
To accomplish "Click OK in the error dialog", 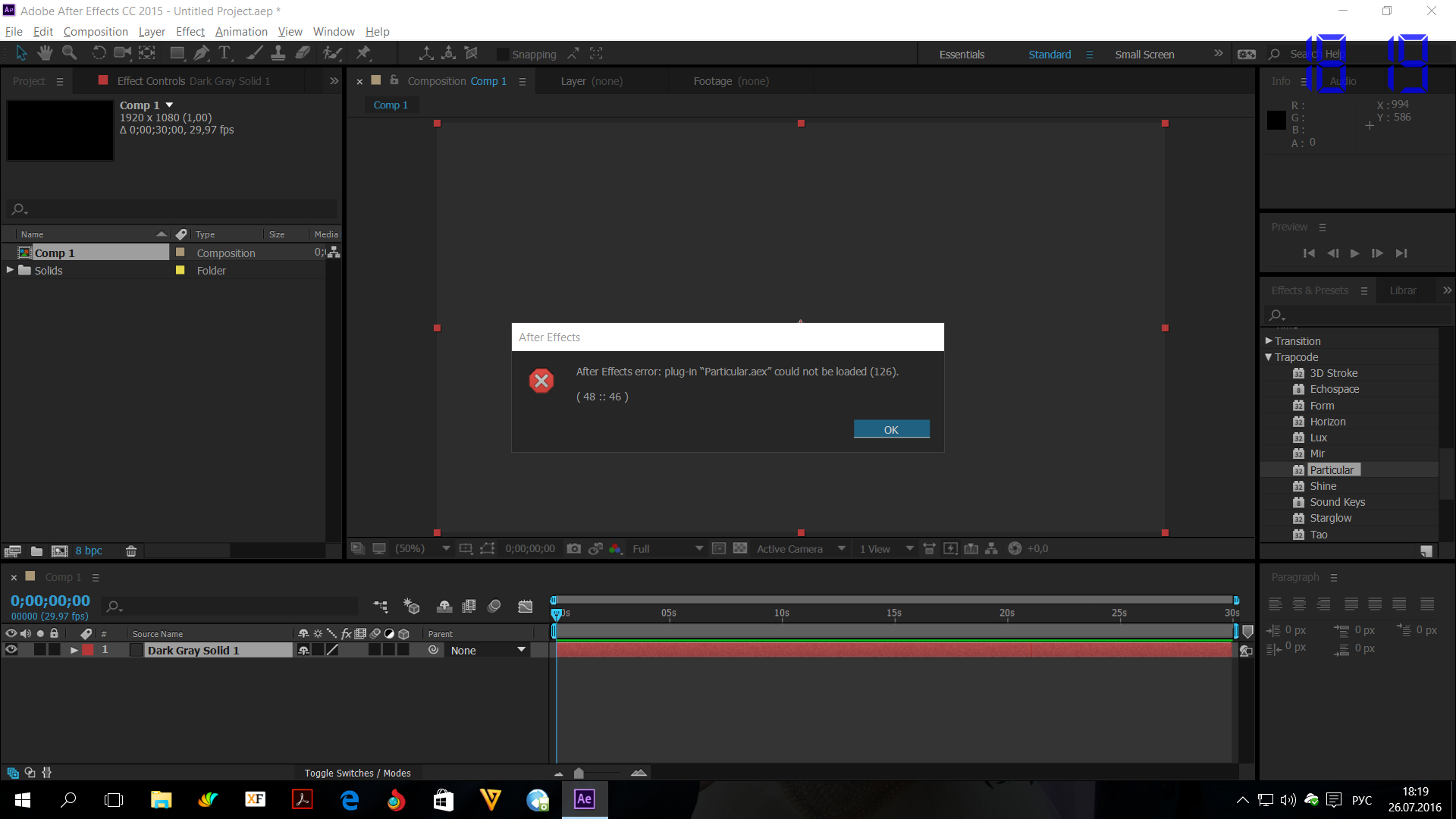I will tap(892, 429).
